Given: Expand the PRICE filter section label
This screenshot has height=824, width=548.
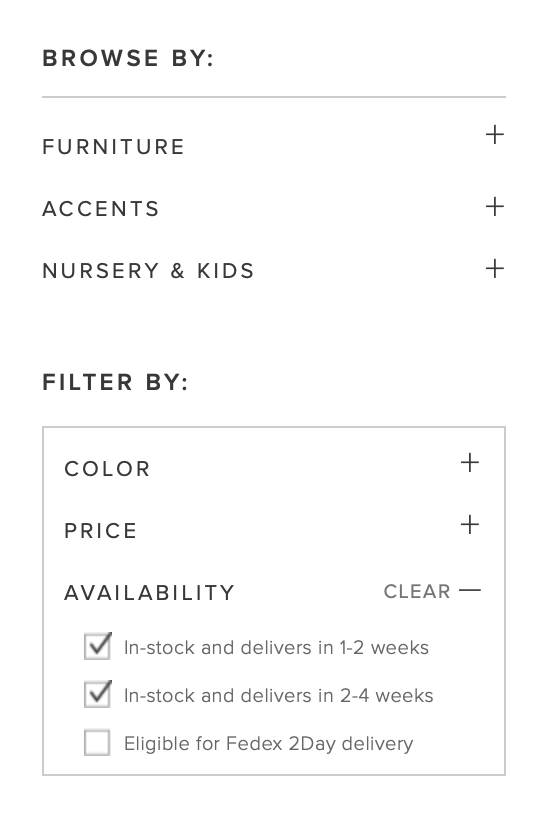Looking at the screenshot, I should [101, 531].
